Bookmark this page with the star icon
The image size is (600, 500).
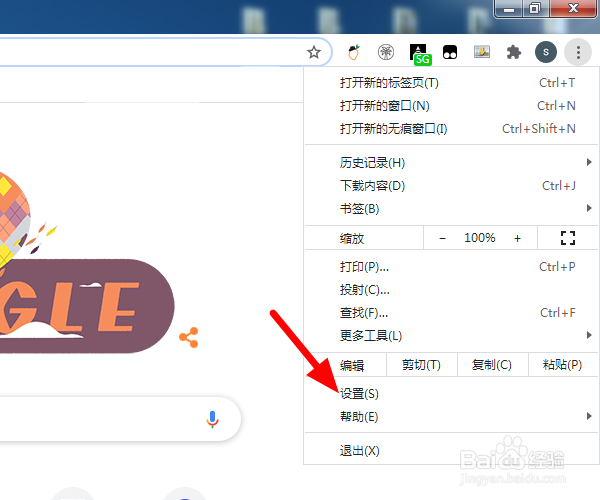click(314, 52)
